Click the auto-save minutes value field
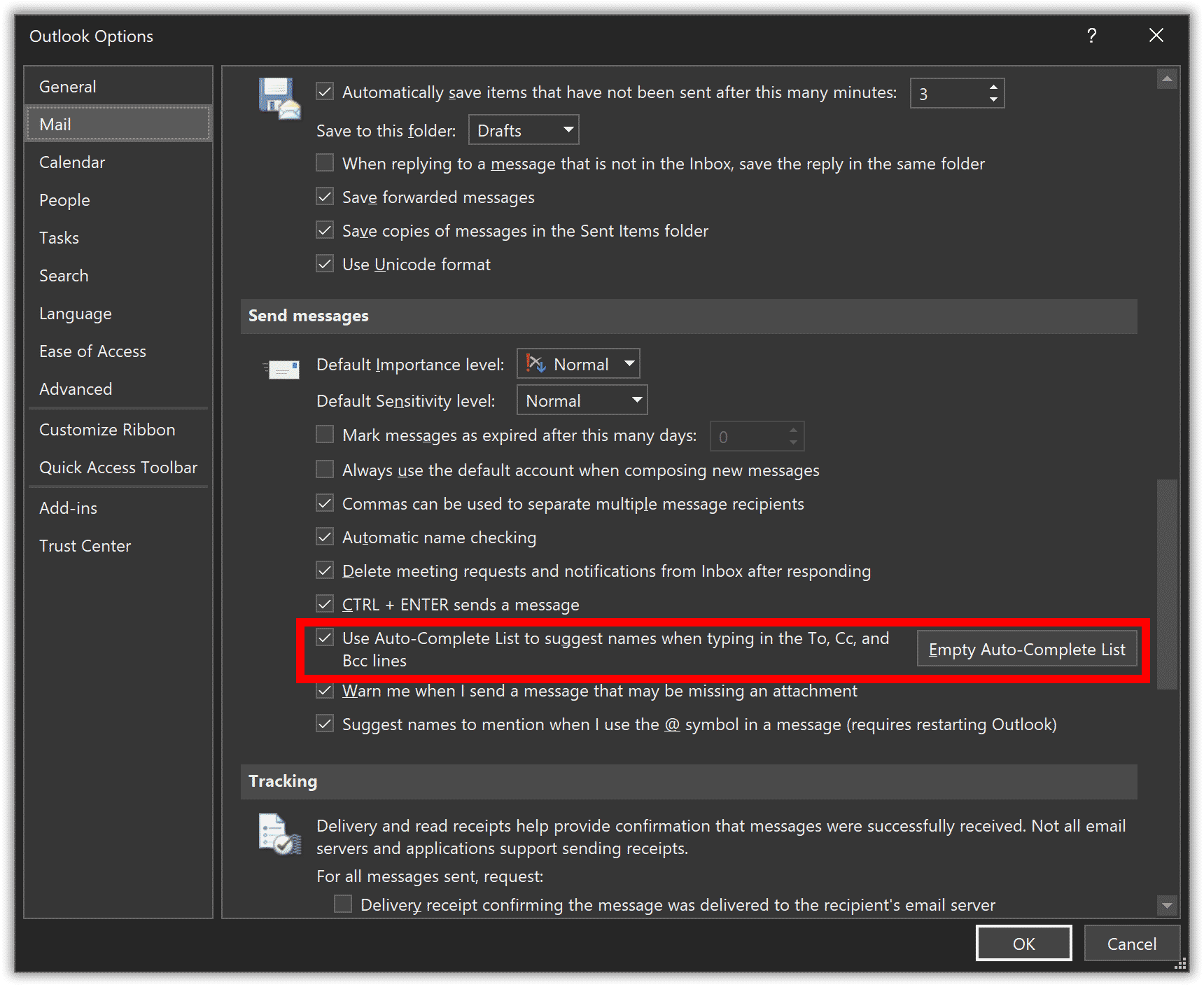The image size is (1204, 987). [948, 93]
